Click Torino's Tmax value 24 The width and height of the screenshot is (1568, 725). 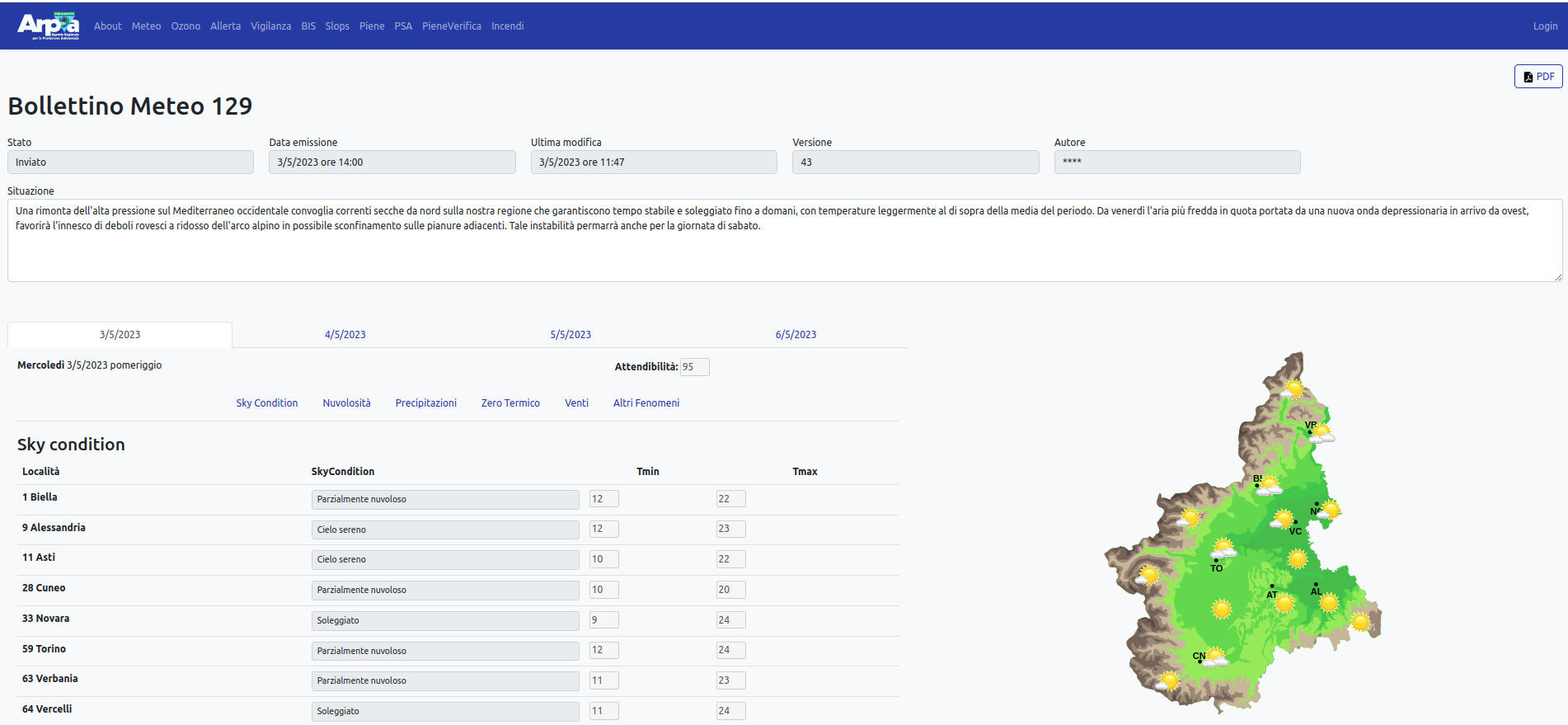point(731,650)
